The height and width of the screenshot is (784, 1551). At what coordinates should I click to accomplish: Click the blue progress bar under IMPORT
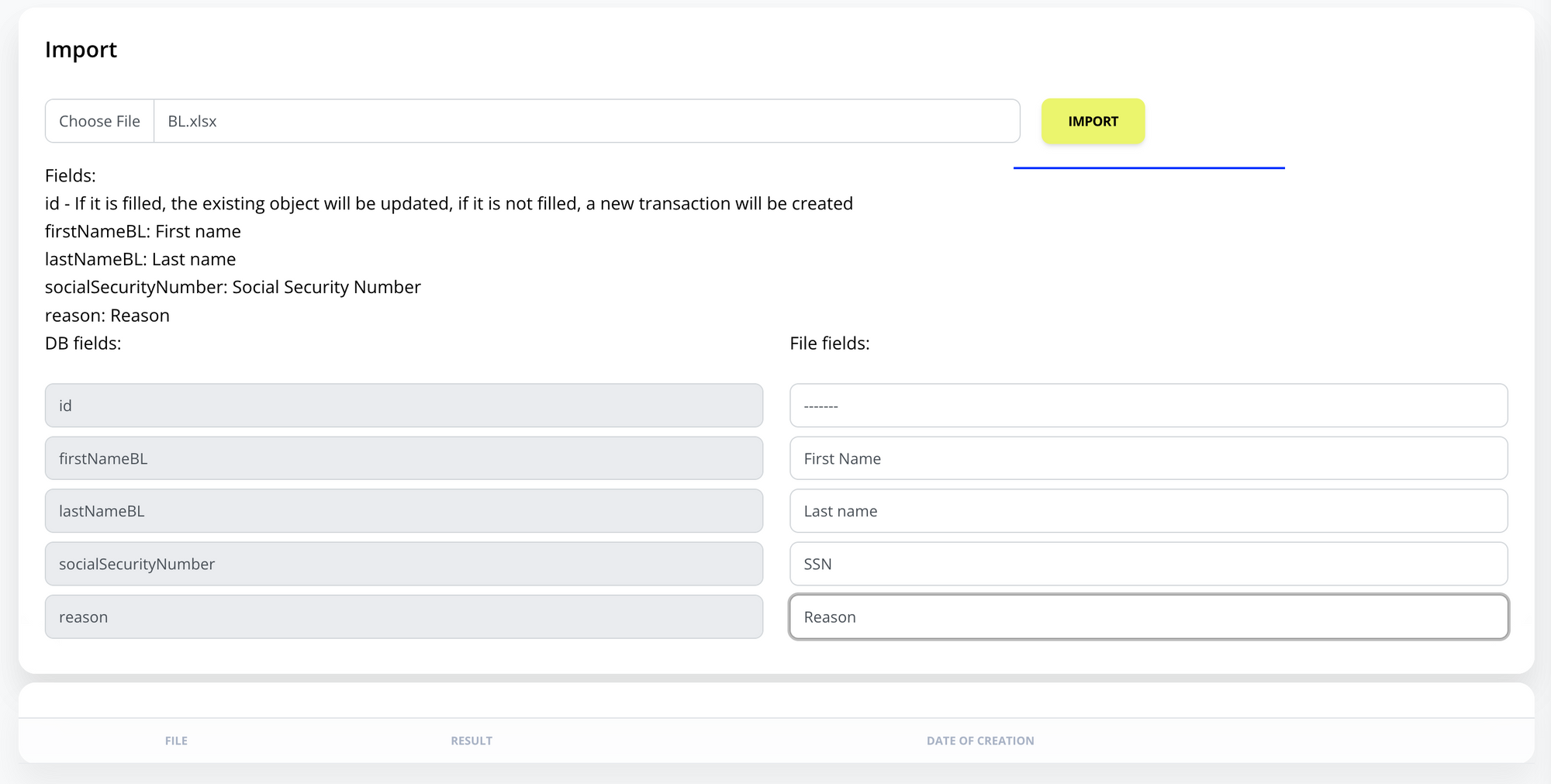1149,168
